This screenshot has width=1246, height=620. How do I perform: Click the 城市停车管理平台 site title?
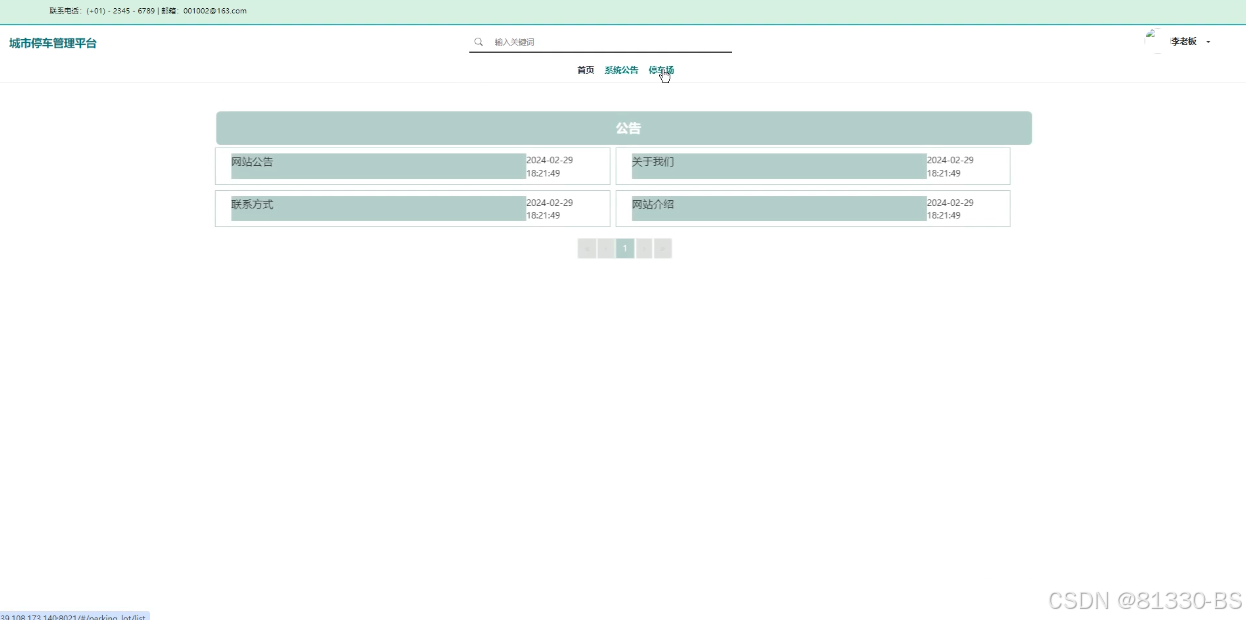53,43
